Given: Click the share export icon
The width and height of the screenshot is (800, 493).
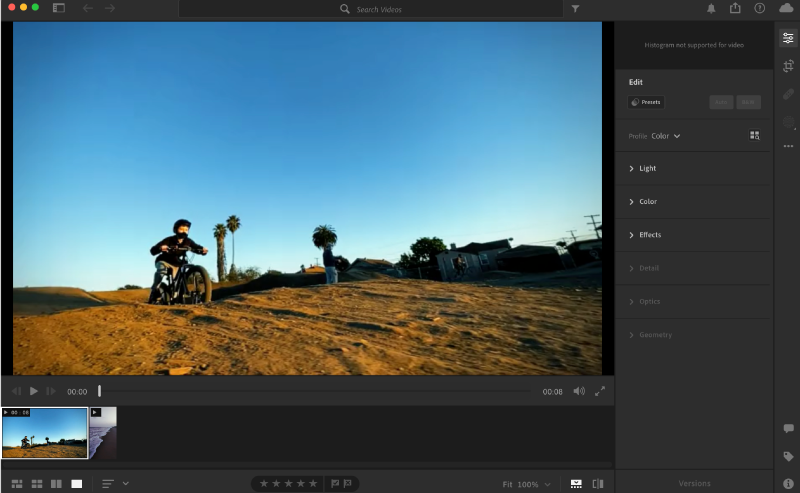Looking at the screenshot, I should pos(735,8).
